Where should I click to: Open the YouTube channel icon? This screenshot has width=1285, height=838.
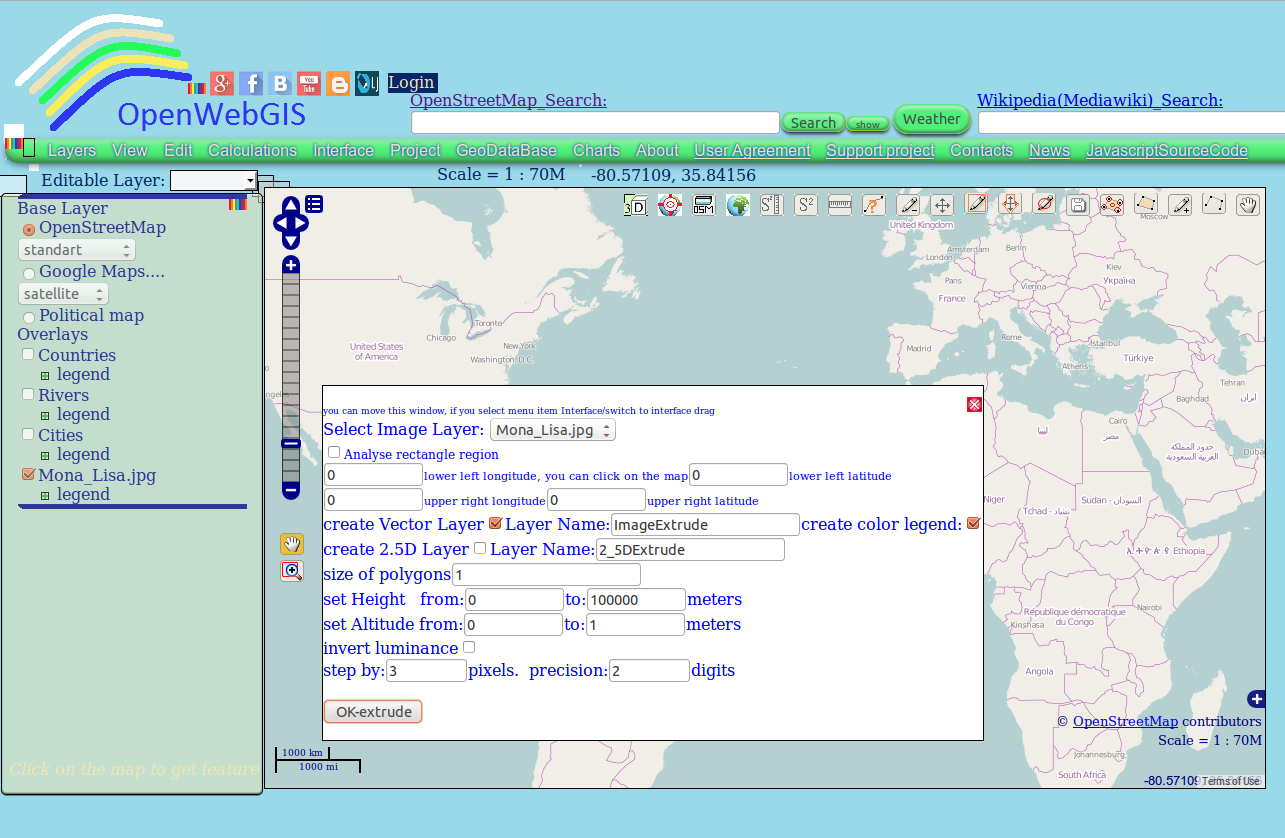pyautogui.click(x=309, y=84)
